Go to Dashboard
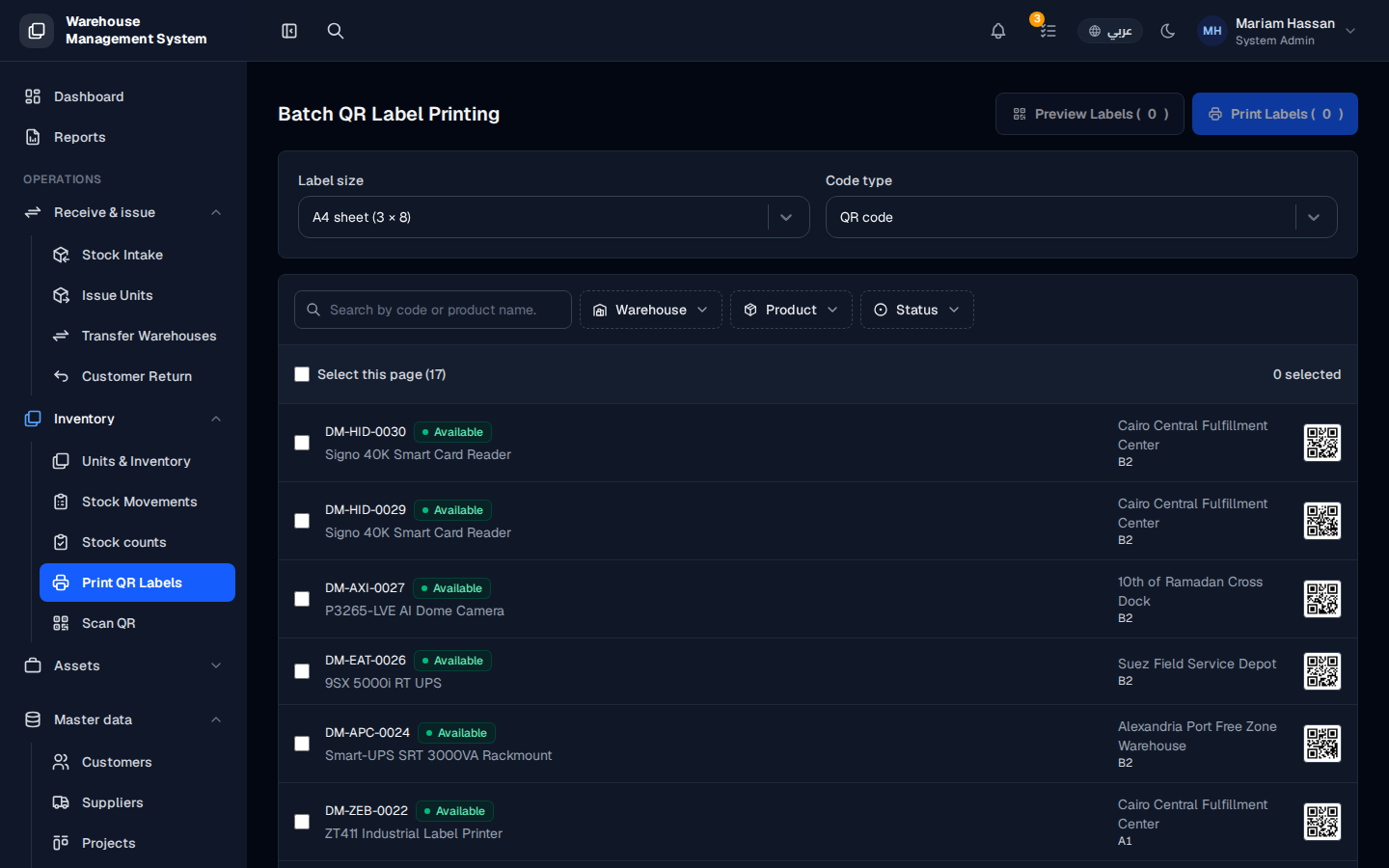1389x868 pixels. pos(123,96)
